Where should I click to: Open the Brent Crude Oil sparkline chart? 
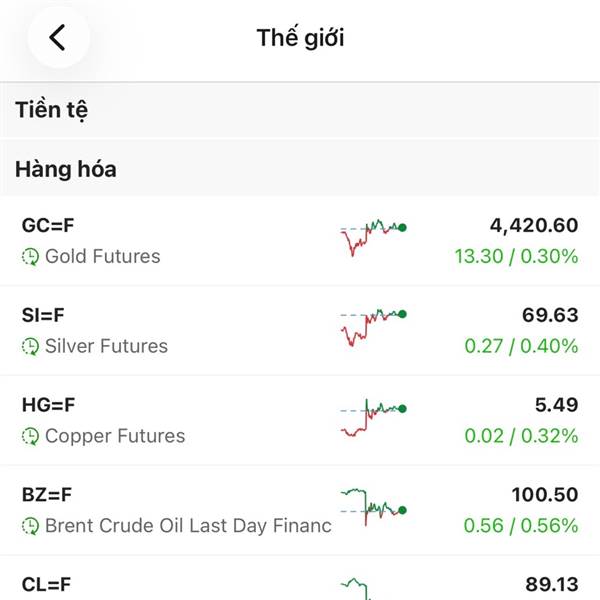[x=372, y=506]
